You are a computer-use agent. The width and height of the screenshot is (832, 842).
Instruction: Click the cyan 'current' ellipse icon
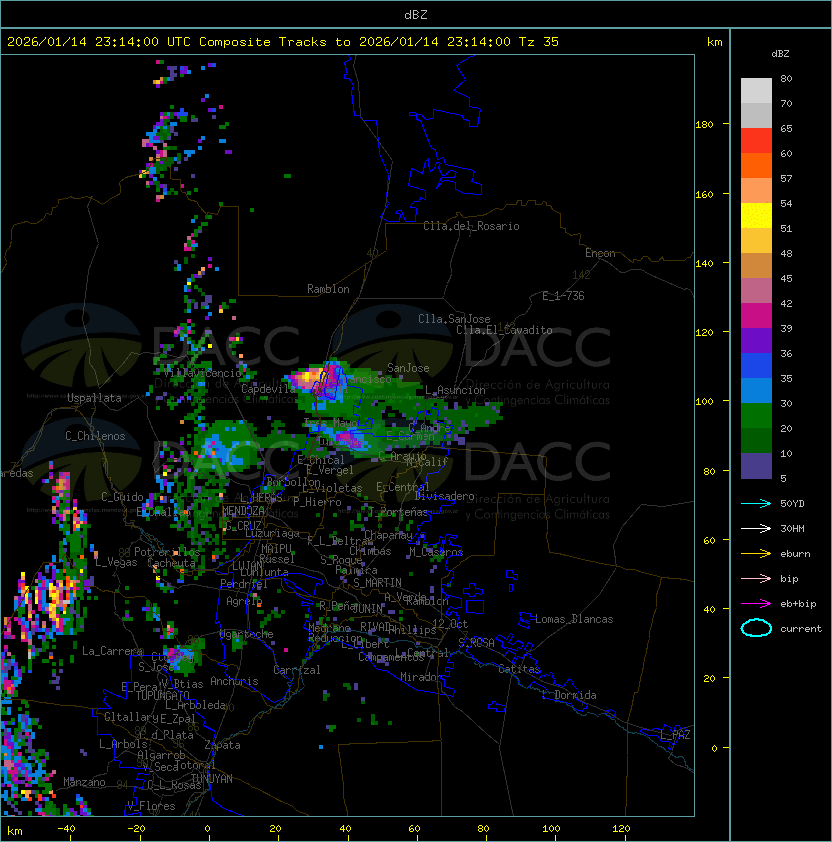click(756, 628)
